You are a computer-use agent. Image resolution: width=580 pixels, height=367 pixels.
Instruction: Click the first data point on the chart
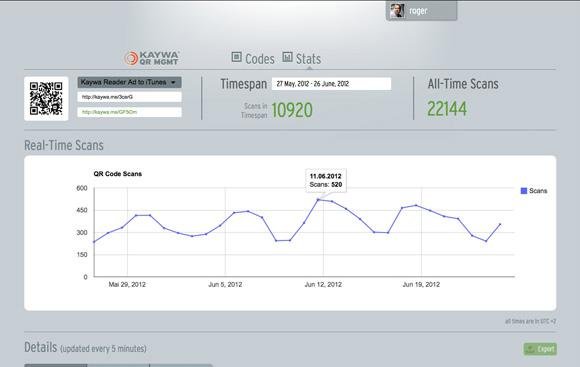94,242
